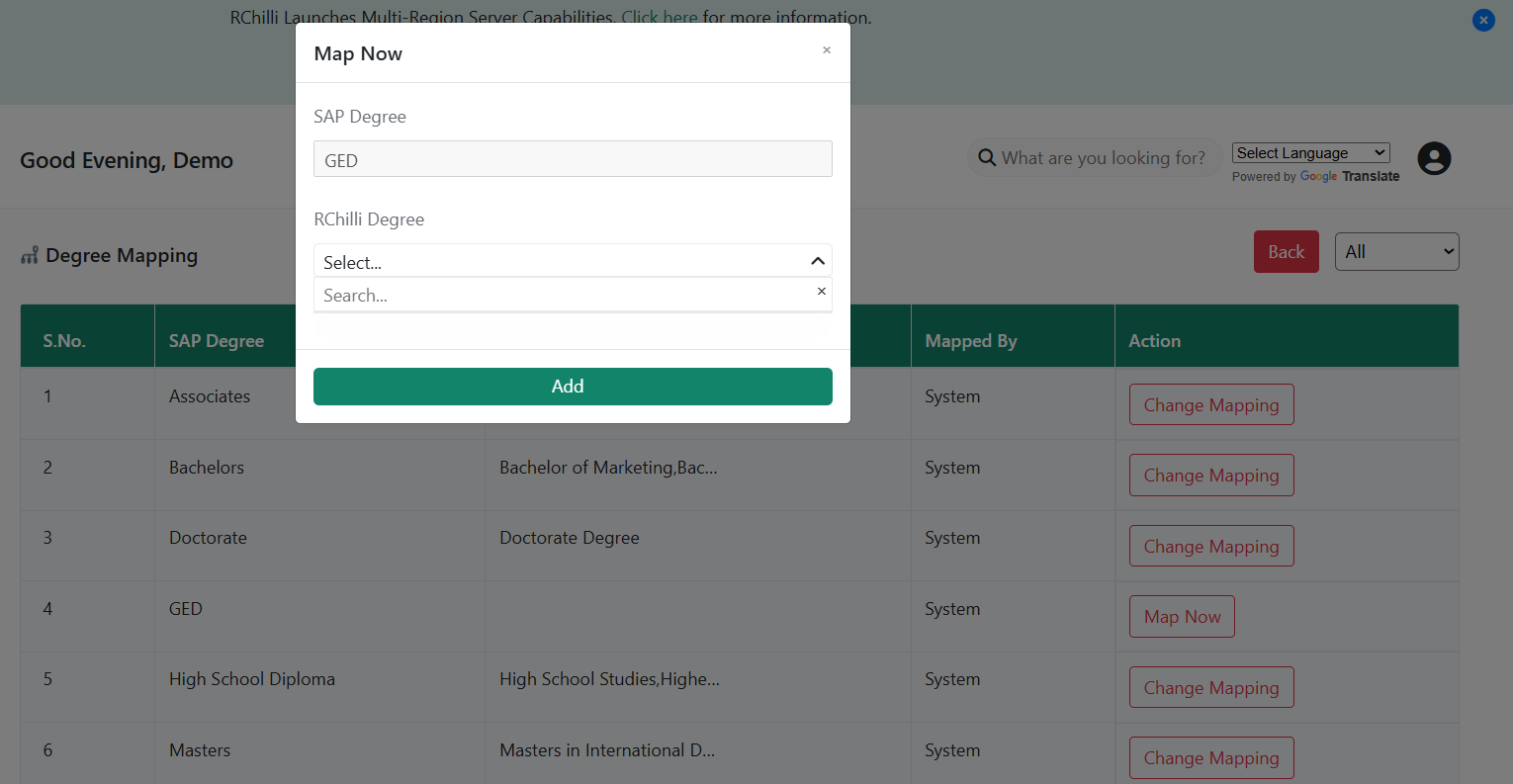Click Map Now for GED row
Screen dimensions: 1513x784
[1182, 617]
